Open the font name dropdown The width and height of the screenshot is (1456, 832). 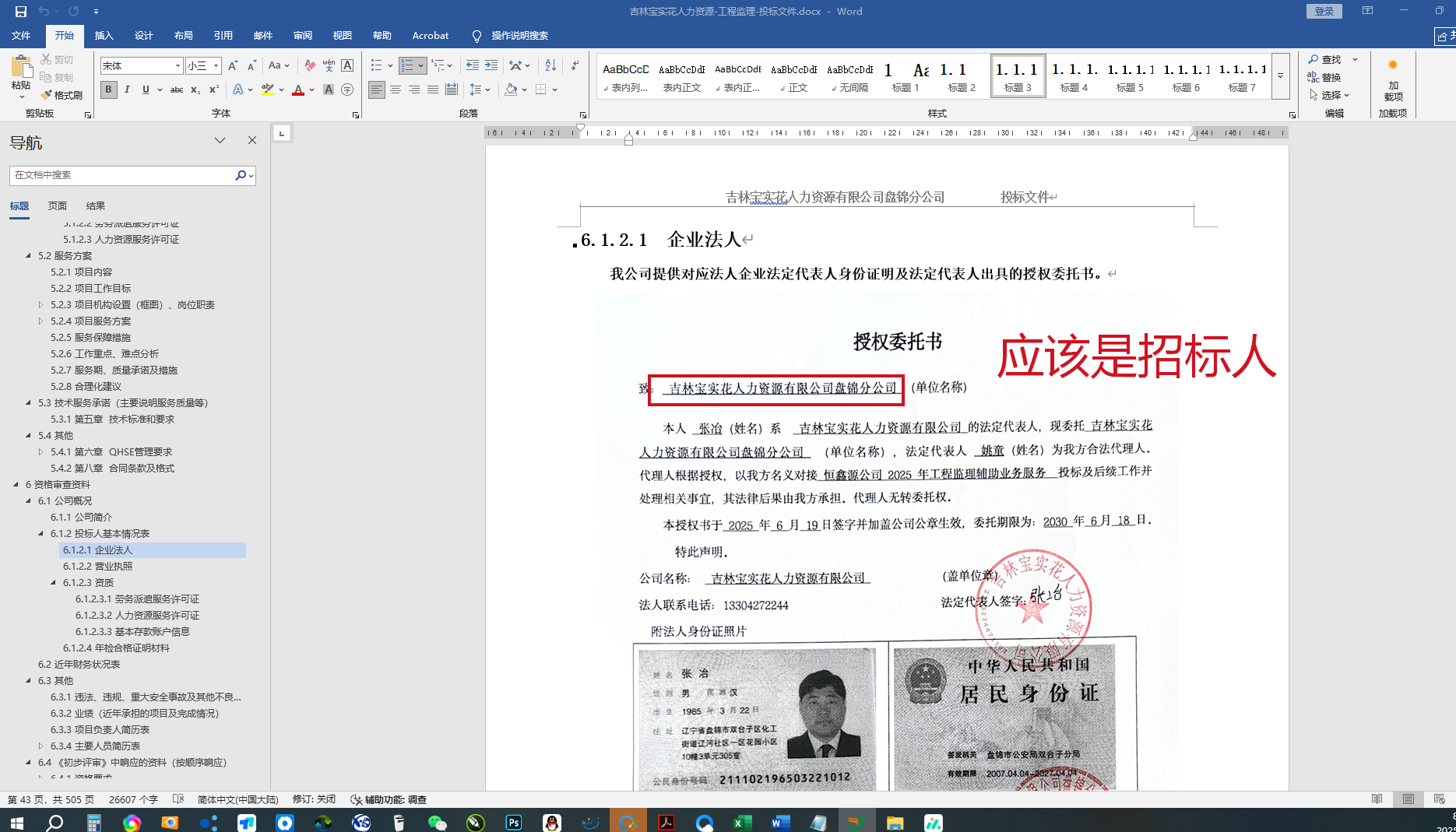point(178,66)
